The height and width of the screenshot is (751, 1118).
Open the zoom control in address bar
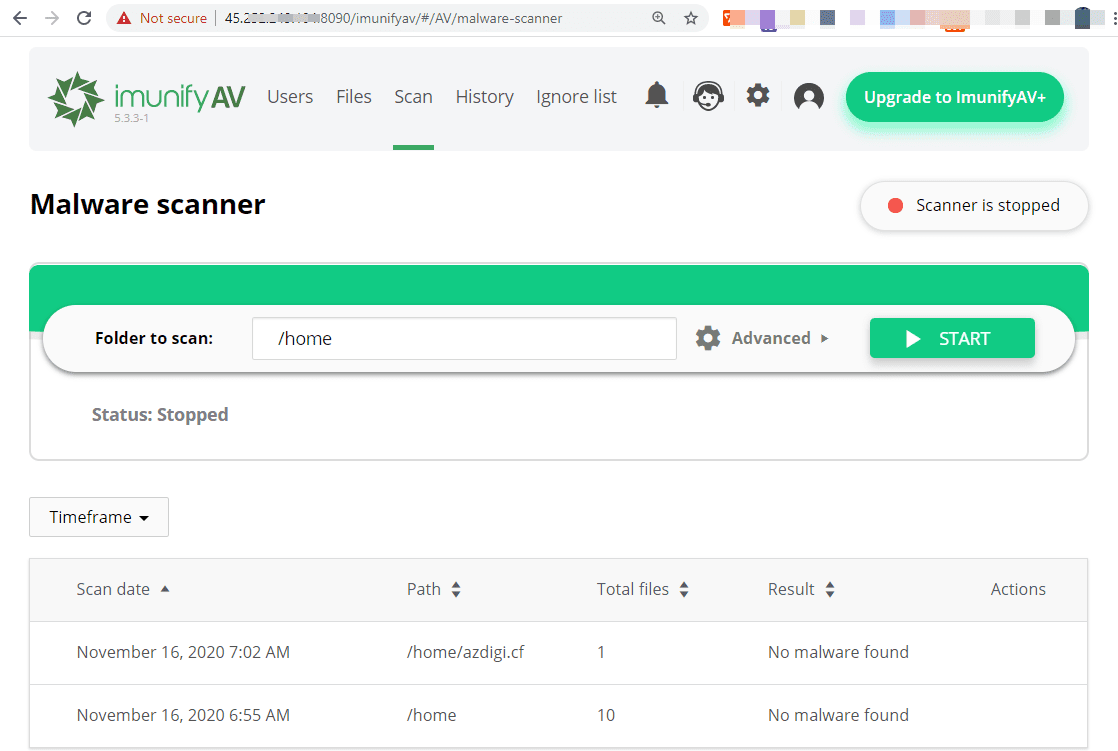click(x=659, y=17)
